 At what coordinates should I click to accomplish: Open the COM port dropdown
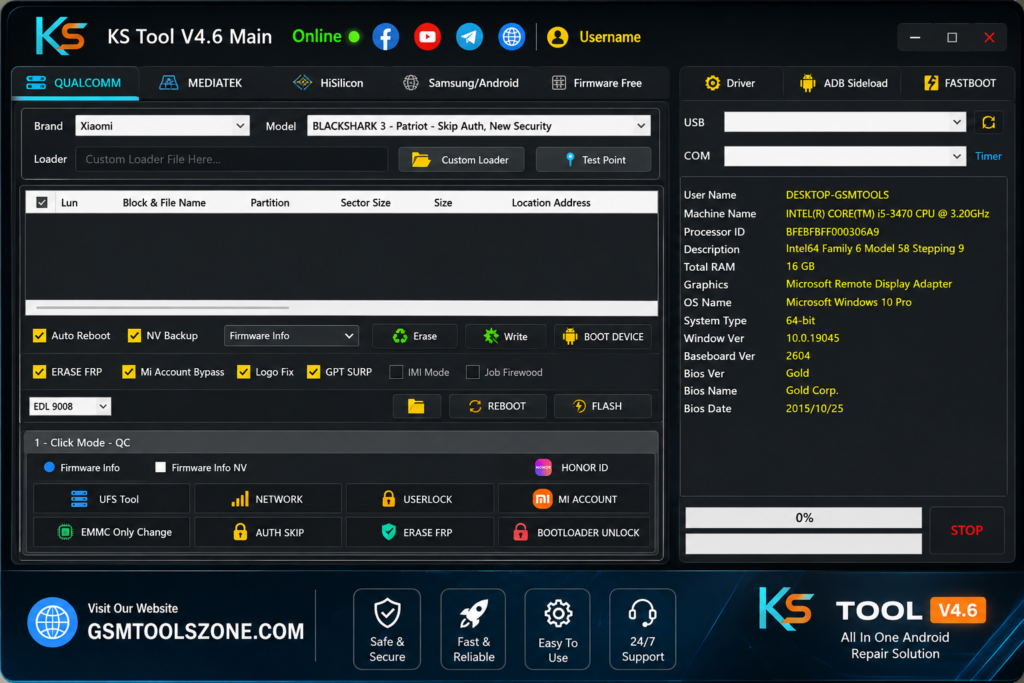point(845,156)
